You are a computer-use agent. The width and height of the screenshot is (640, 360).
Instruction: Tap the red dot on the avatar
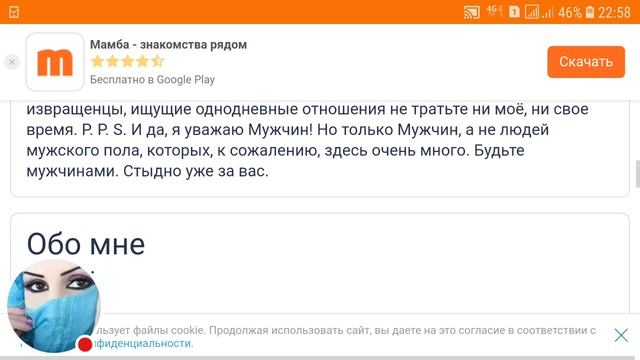click(85, 344)
